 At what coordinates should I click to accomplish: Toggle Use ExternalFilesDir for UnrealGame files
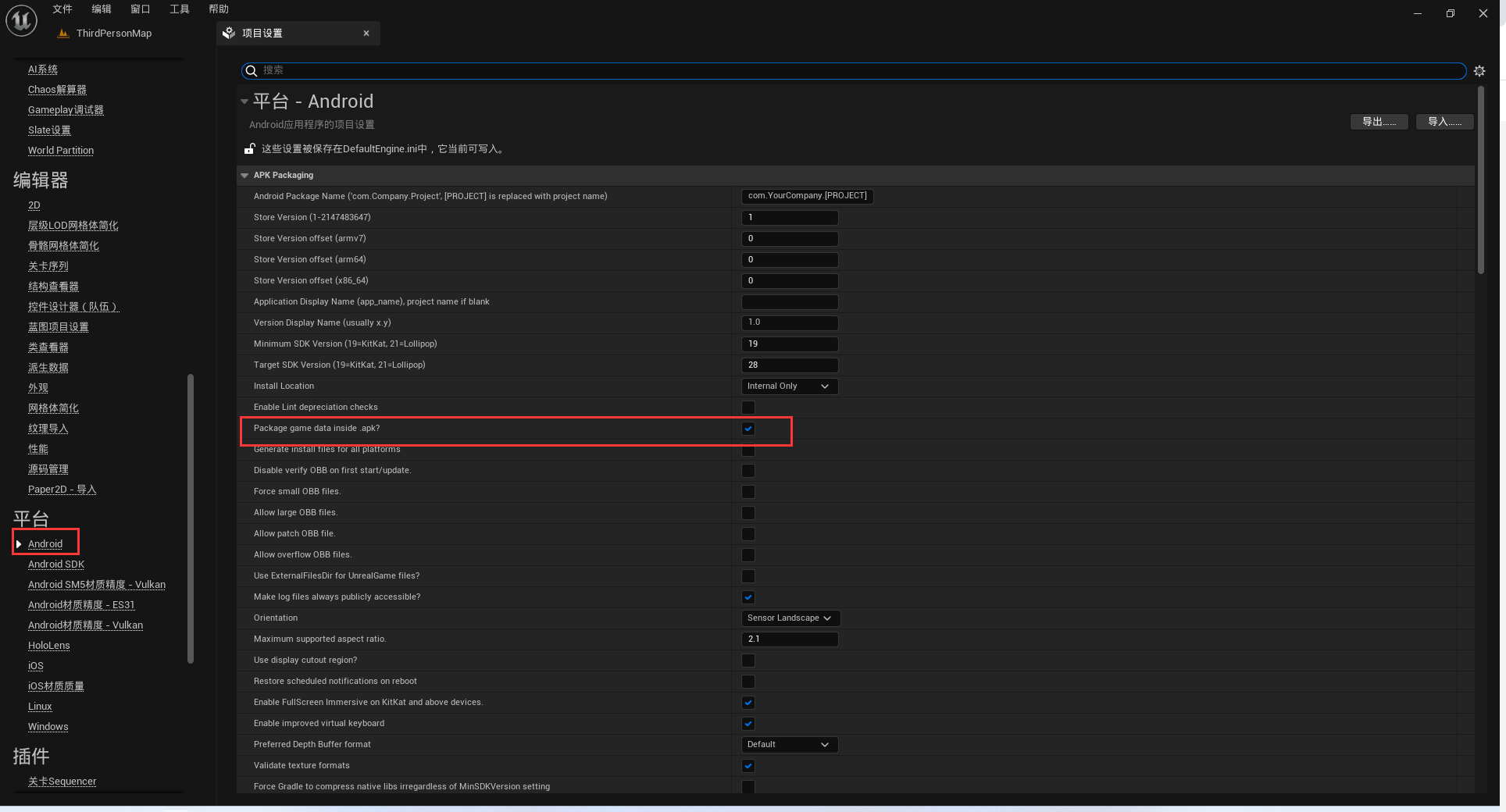(748, 576)
